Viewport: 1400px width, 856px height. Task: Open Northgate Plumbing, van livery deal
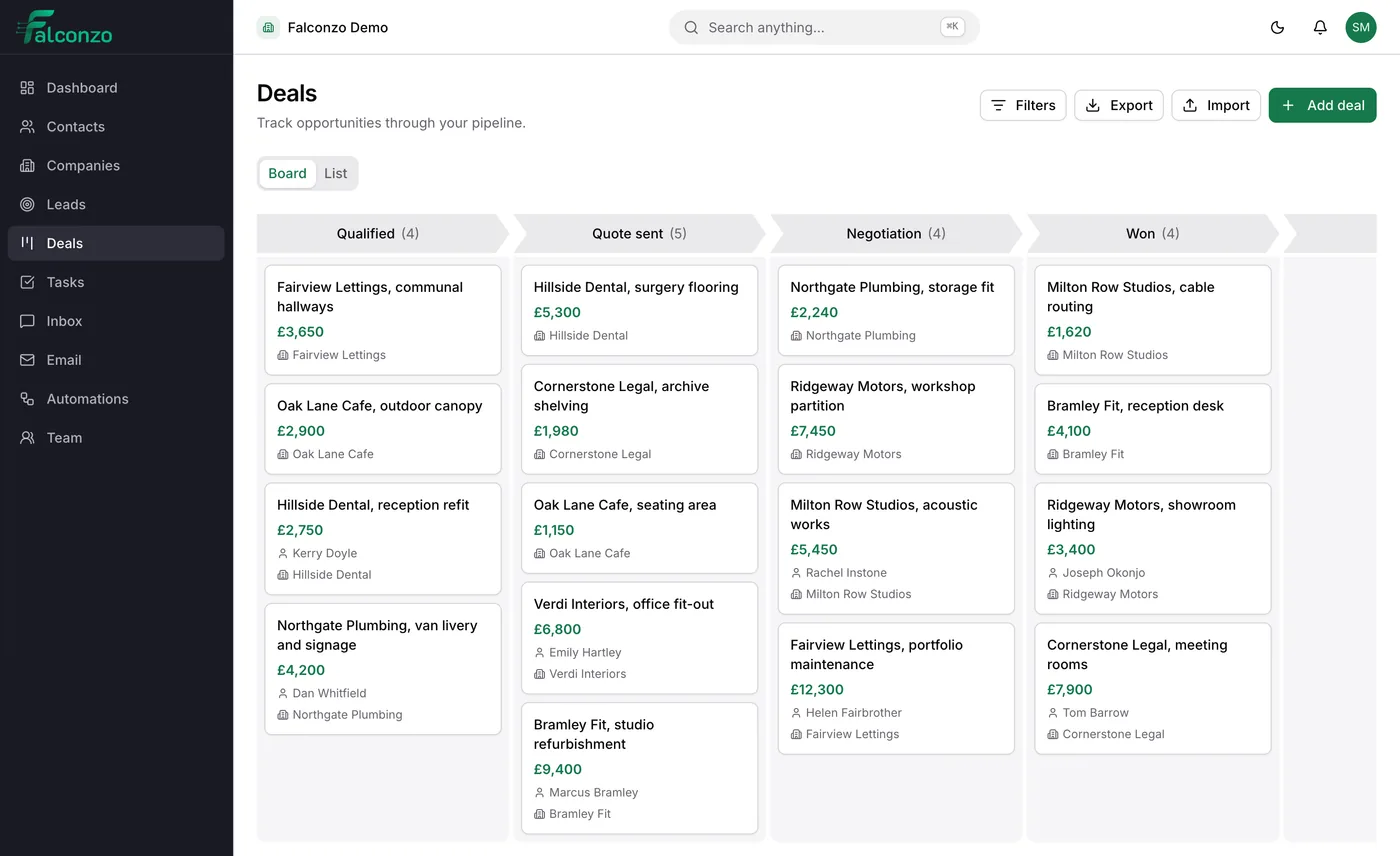383,669
